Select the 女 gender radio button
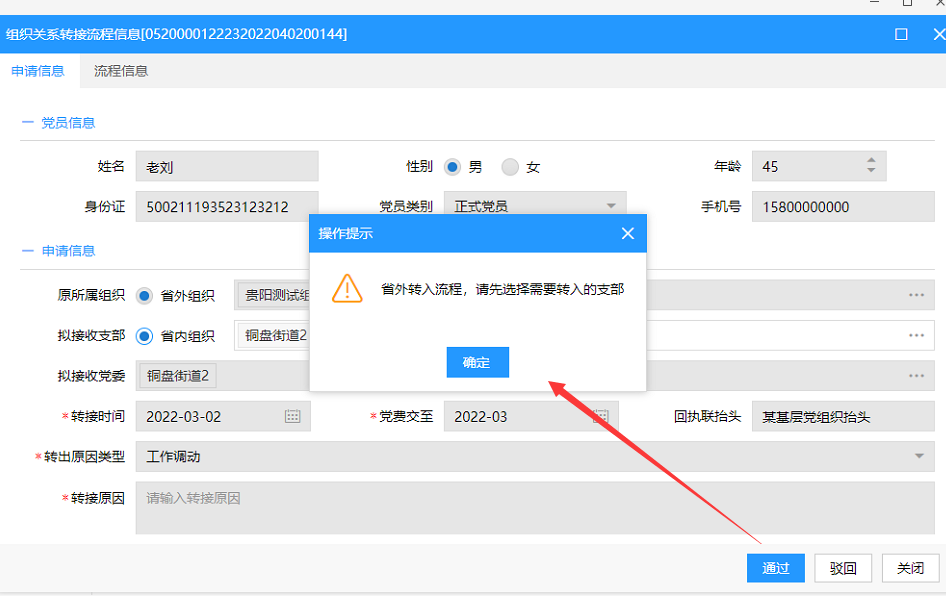Viewport: 946px width, 596px height. click(x=511, y=167)
